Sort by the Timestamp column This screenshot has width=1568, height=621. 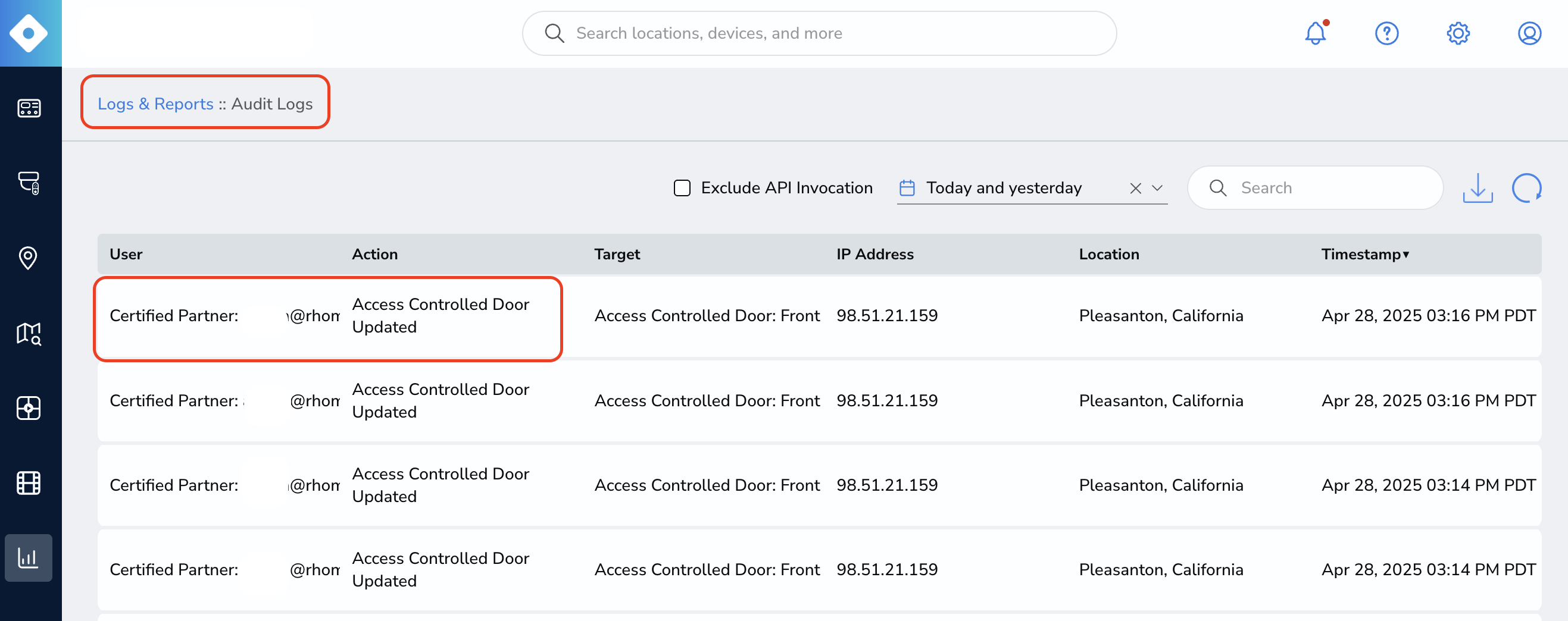pyautogui.click(x=1364, y=254)
